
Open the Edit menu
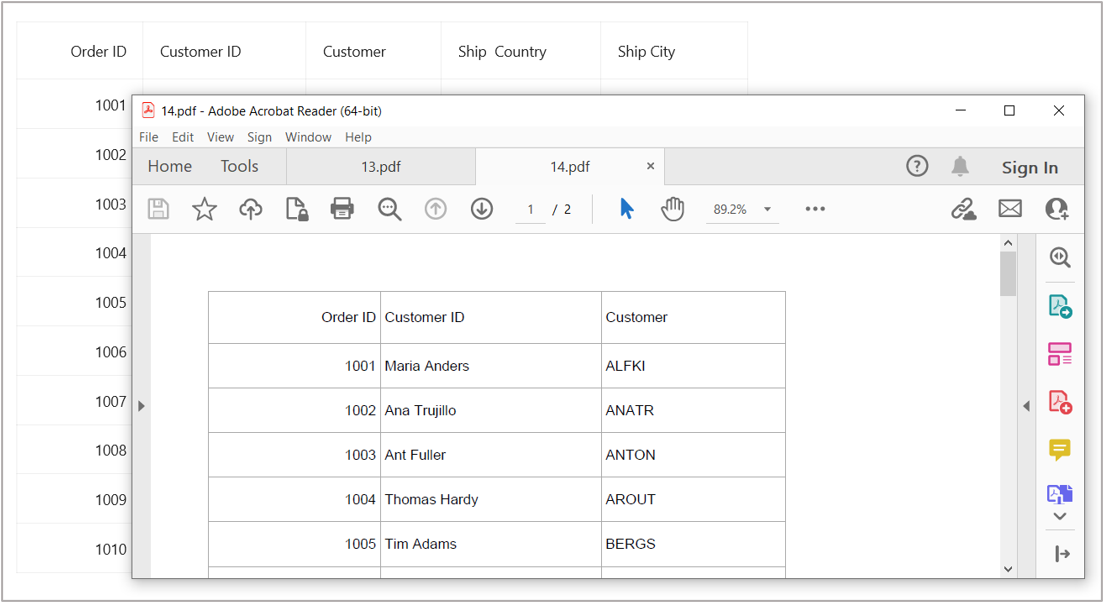pos(183,137)
